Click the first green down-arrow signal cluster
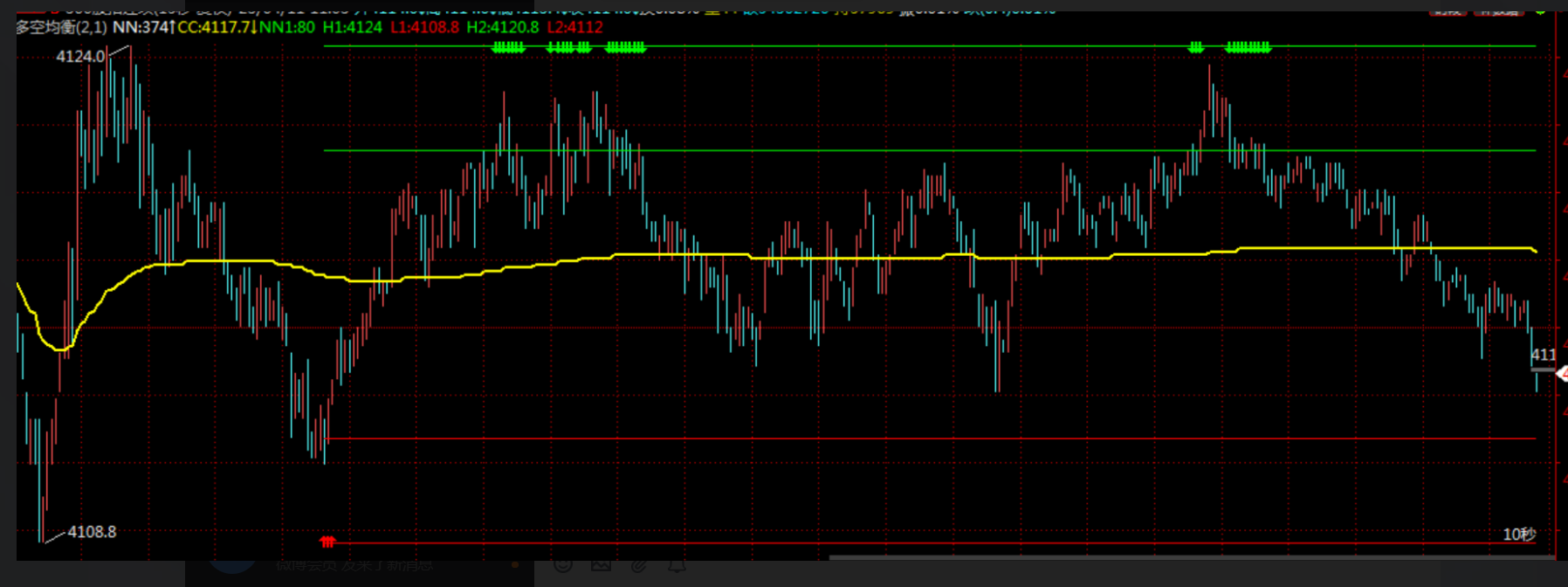Image resolution: width=1568 pixels, height=587 pixels. point(508,47)
